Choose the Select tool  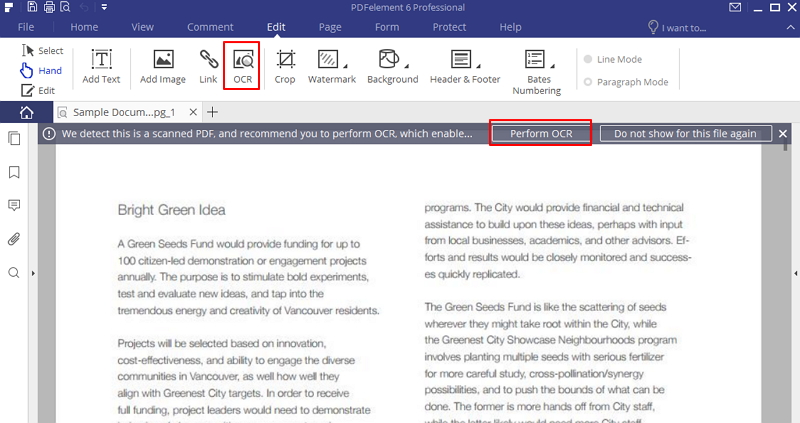[x=42, y=51]
